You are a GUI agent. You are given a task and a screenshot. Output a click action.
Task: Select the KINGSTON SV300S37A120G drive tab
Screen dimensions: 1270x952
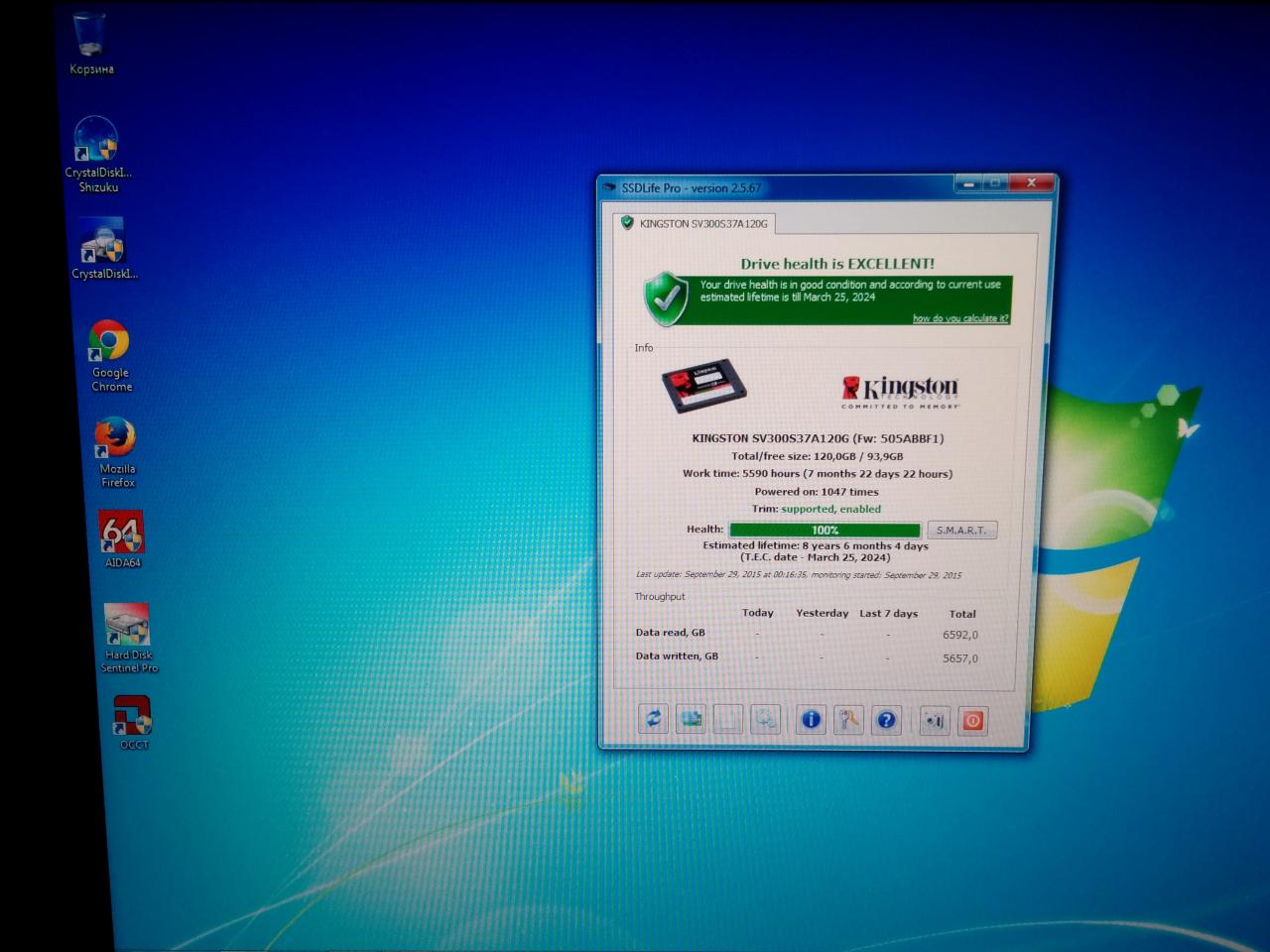(695, 224)
